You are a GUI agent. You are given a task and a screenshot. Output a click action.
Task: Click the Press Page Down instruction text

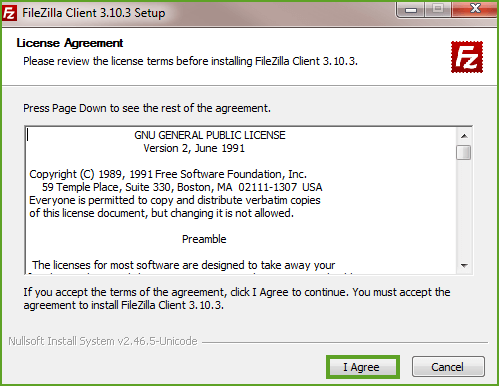(x=147, y=108)
